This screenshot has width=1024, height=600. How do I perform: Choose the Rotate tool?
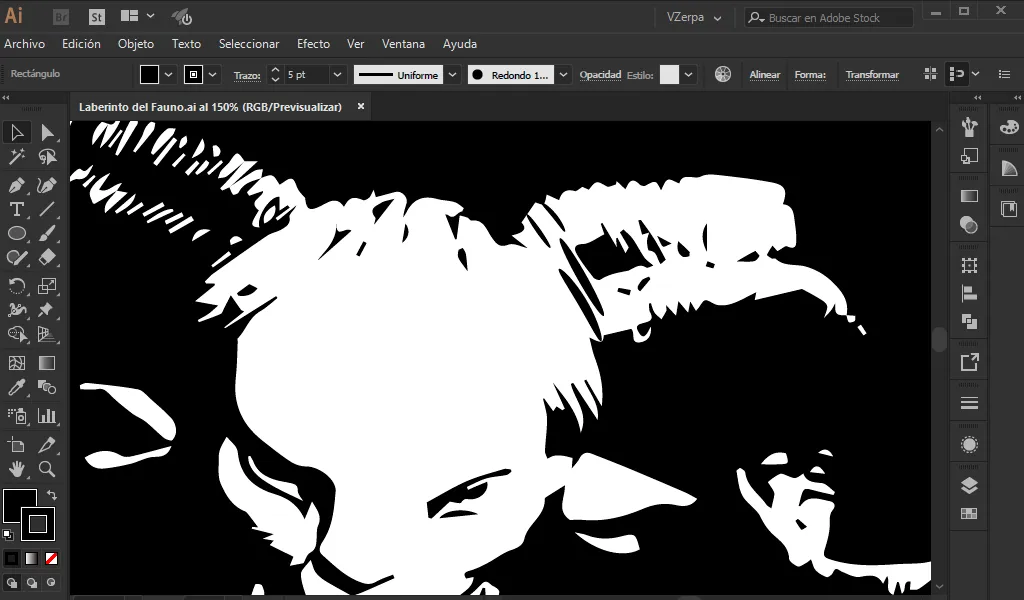coord(16,285)
